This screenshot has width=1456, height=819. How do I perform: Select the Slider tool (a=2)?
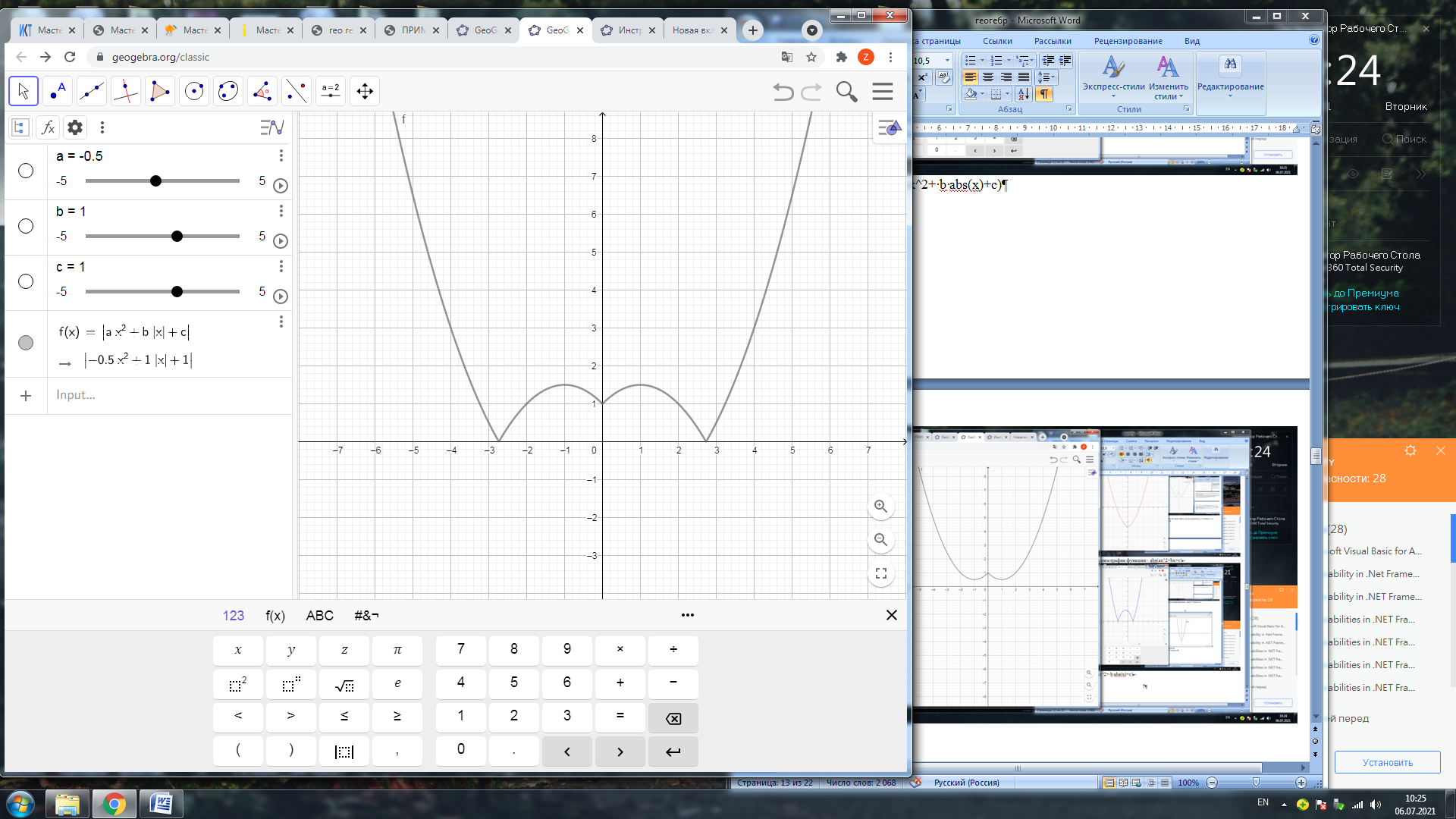tap(331, 91)
